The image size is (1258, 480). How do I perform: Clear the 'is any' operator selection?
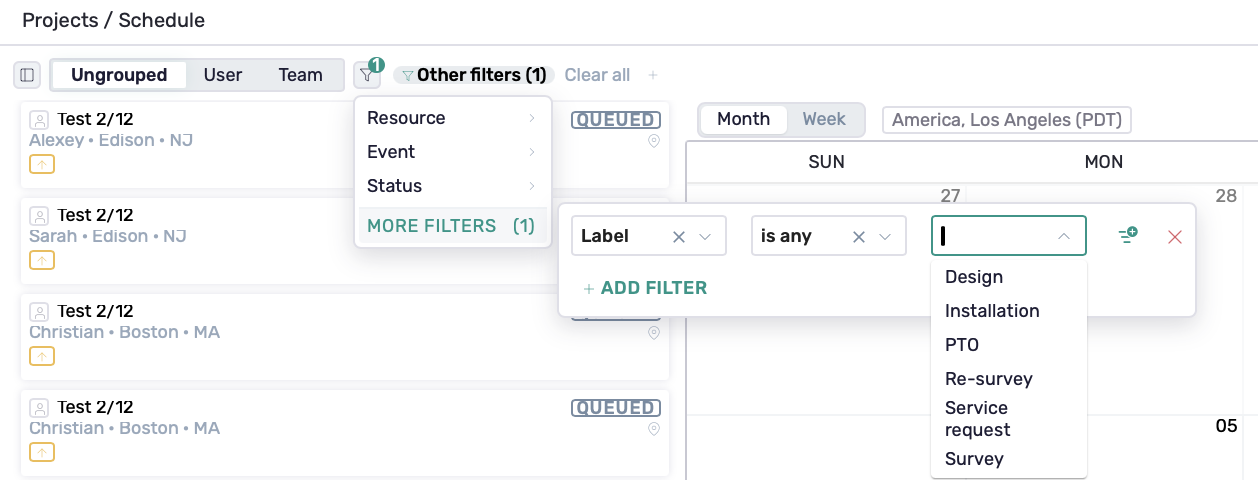tap(859, 237)
